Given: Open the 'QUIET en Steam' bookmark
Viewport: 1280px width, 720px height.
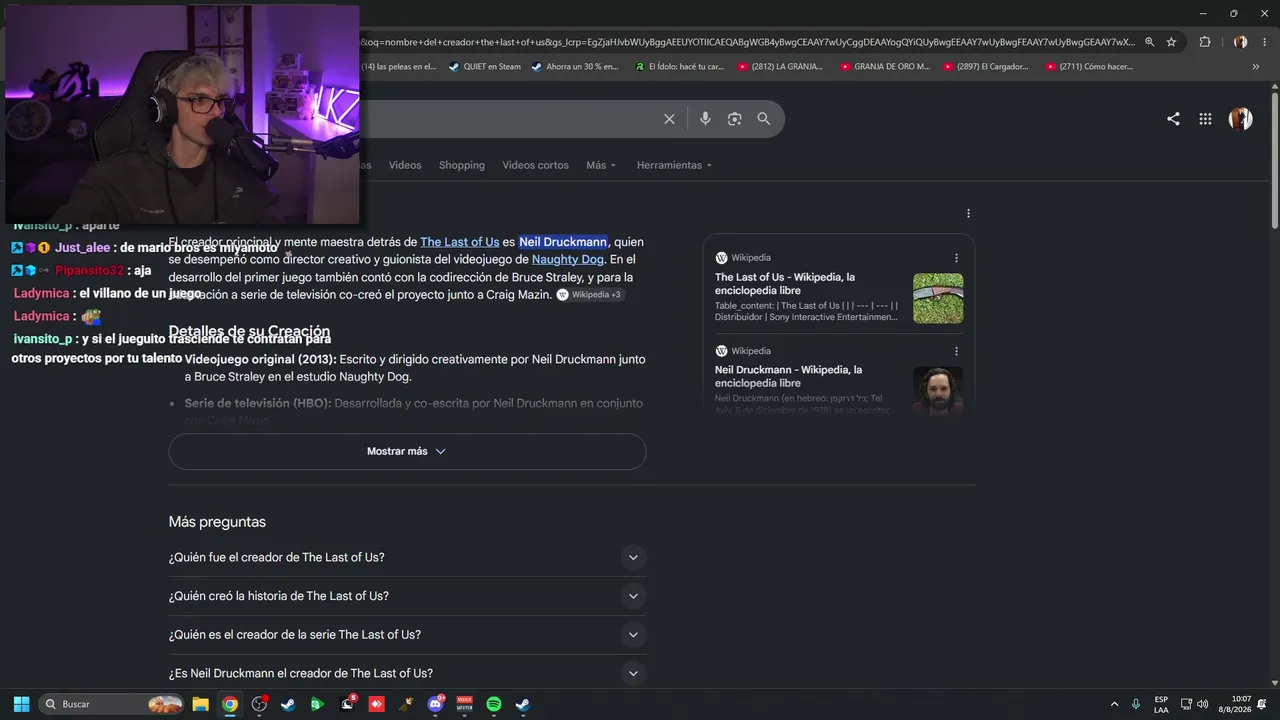Looking at the screenshot, I should [485, 67].
